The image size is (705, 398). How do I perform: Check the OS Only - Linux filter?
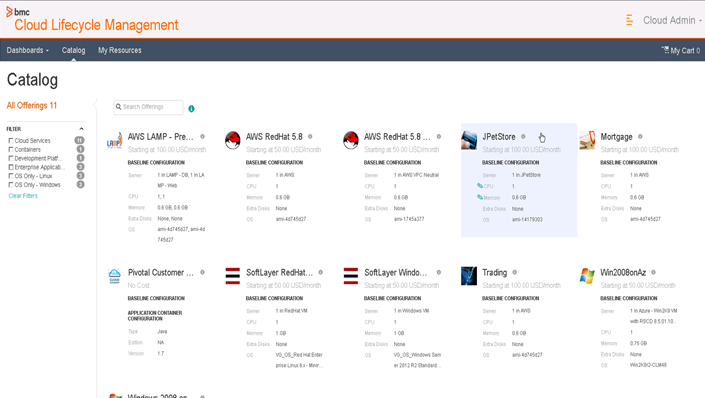click(11, 176)
